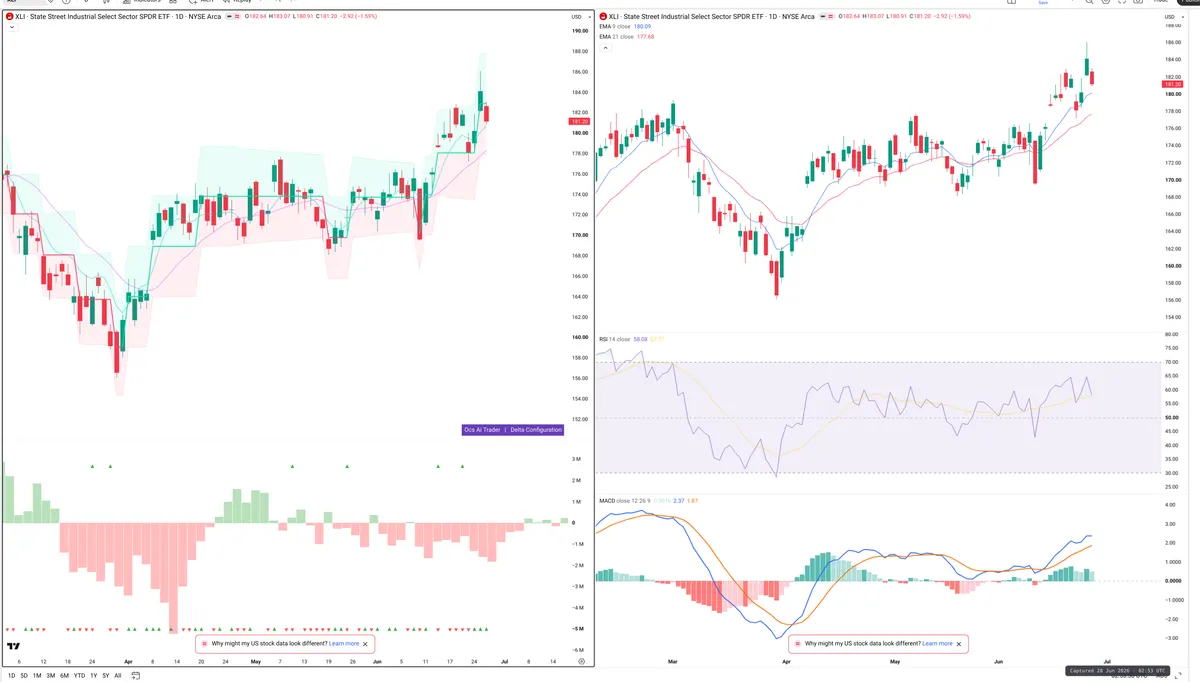Select the 3M time range
1200x682 pixels.
point(50,676)
